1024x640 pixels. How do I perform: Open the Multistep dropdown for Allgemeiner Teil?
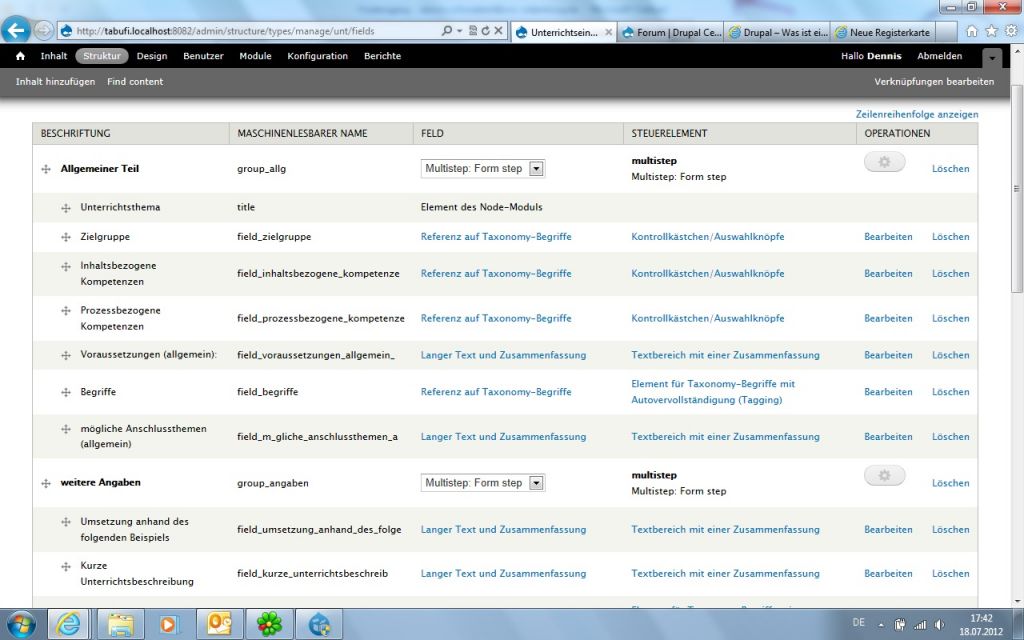coord(536,169)
